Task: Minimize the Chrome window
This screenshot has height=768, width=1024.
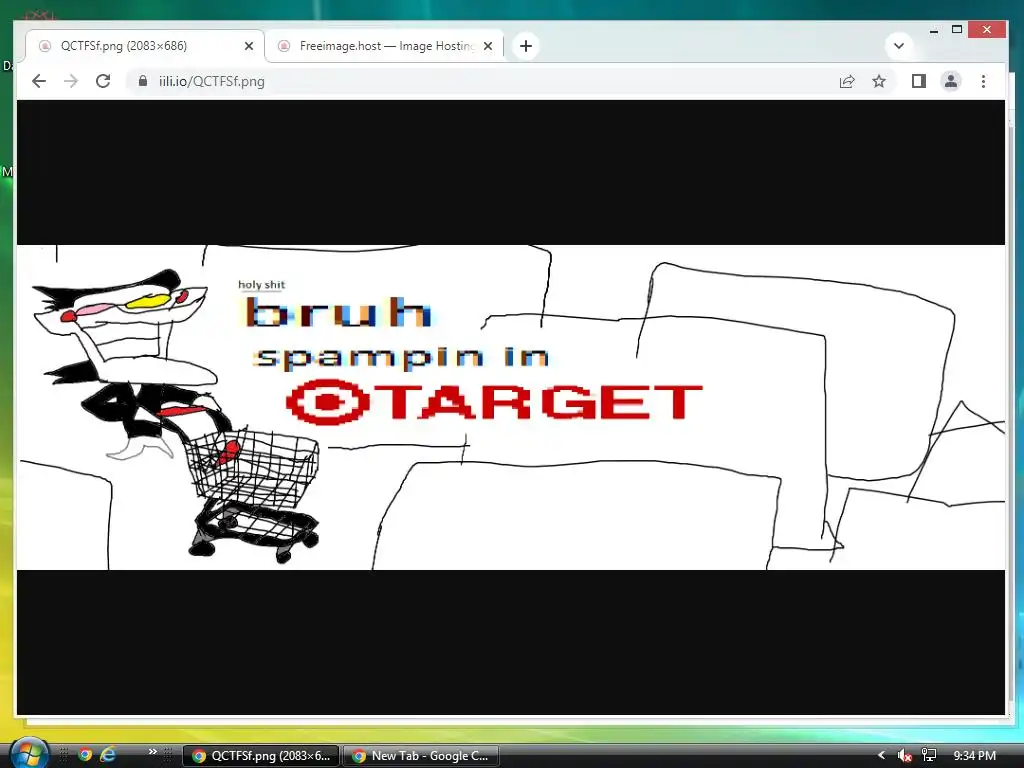Action: point(934,30)
